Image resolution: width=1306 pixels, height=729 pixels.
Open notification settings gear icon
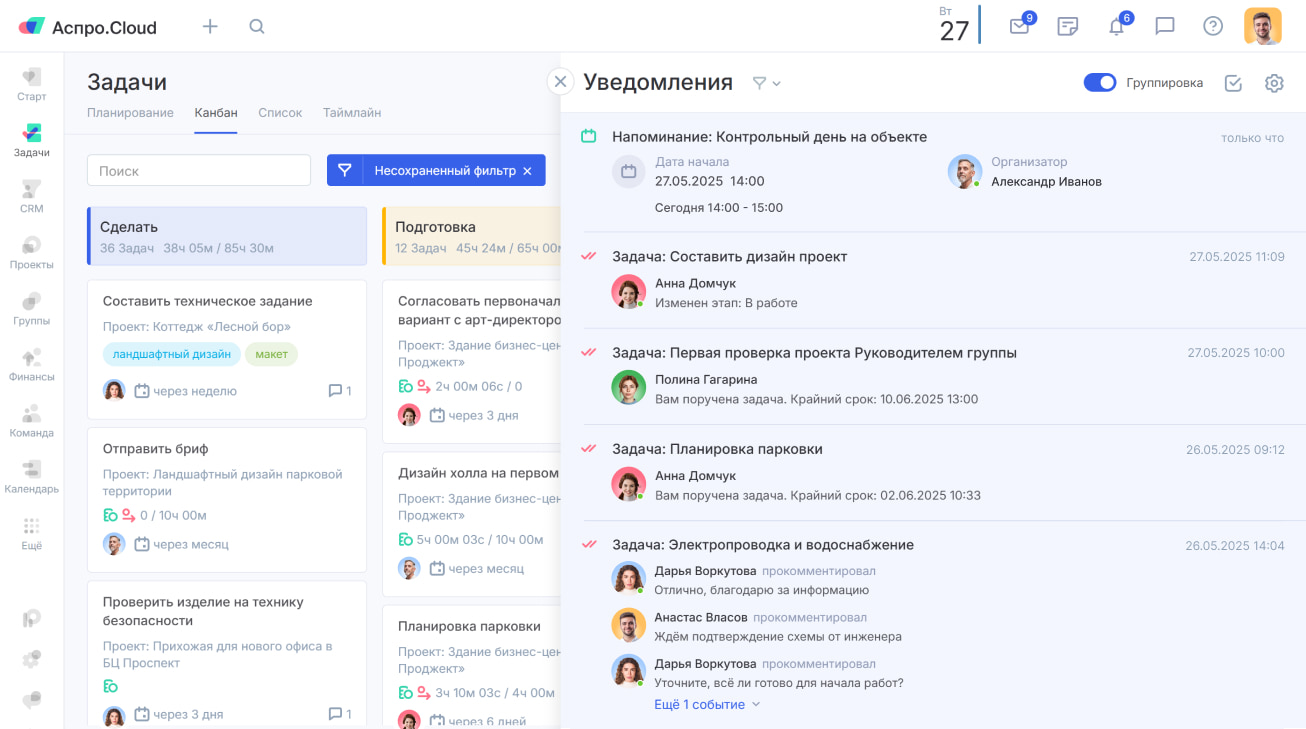tap(1274, 83)
